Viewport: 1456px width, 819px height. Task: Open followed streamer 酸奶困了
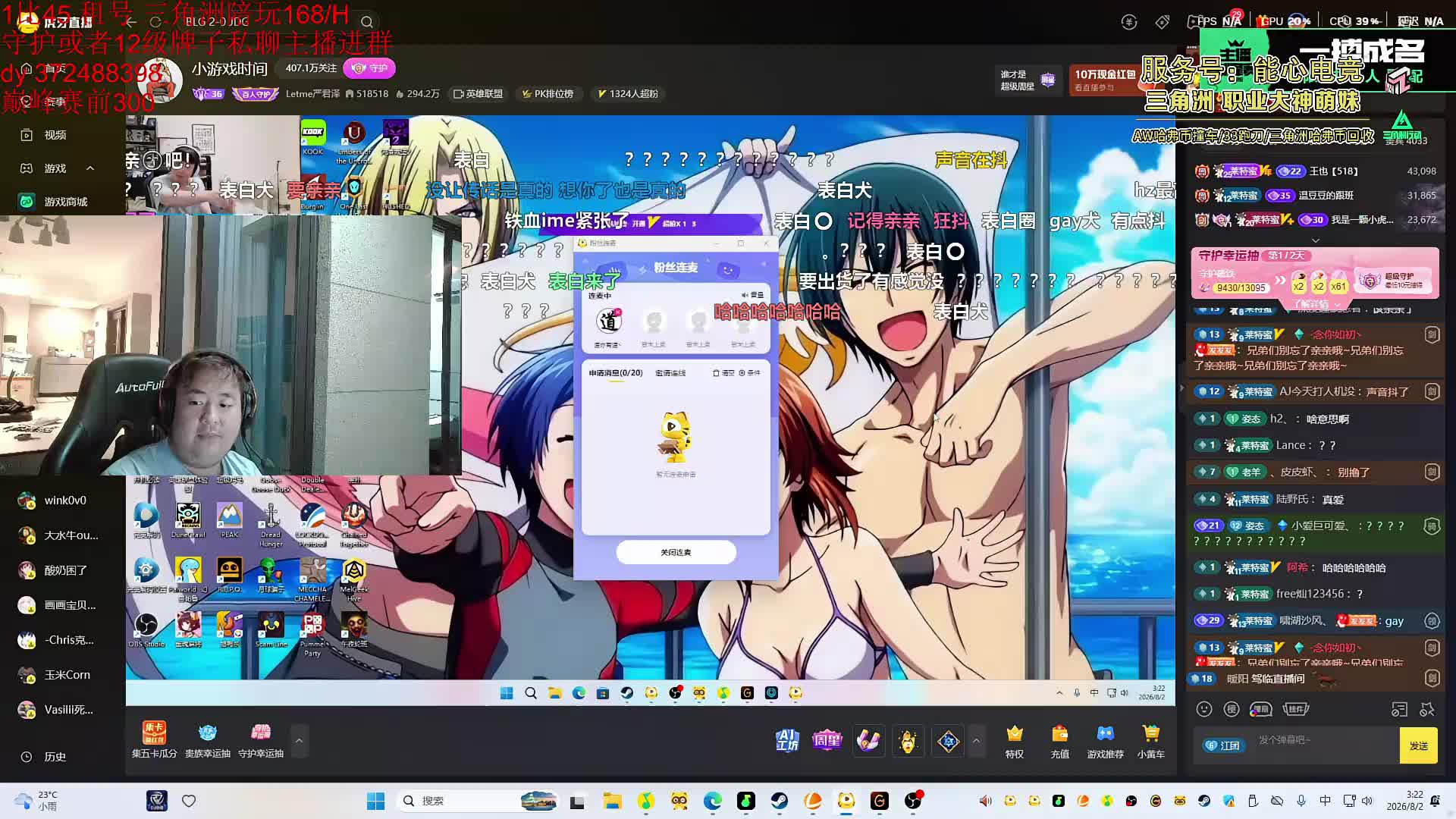(x=53, y=570)
